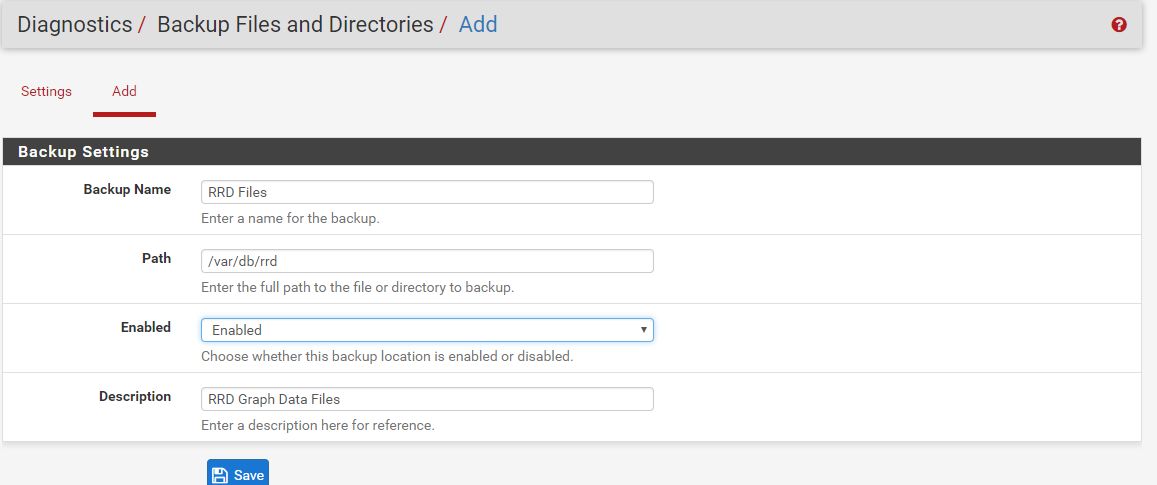Switch to the Settings tab
Screen dimensions: 1157x485
[x=46, y=91]
